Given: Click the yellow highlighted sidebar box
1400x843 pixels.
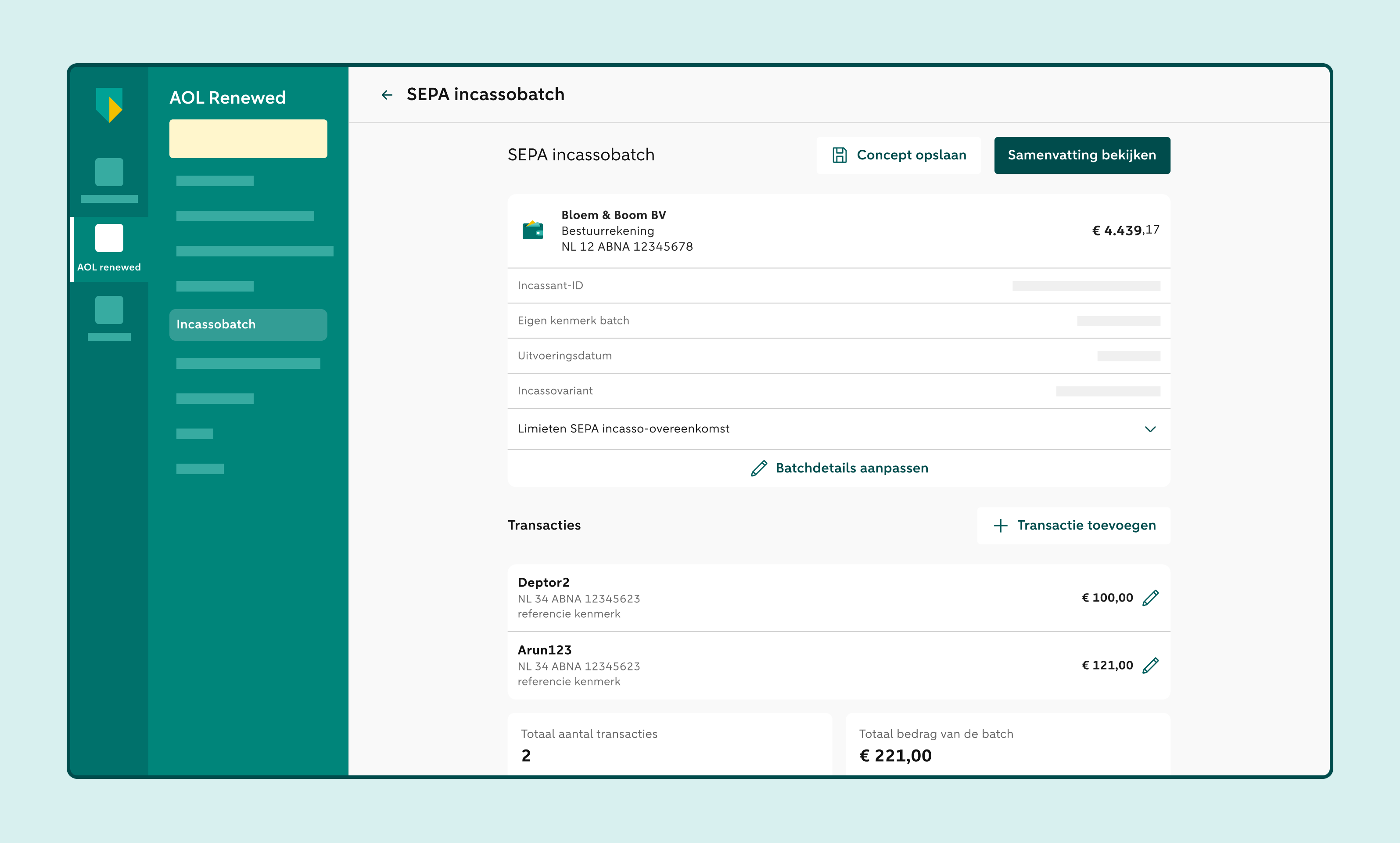Looking at the screenshot, I should 248,139.
